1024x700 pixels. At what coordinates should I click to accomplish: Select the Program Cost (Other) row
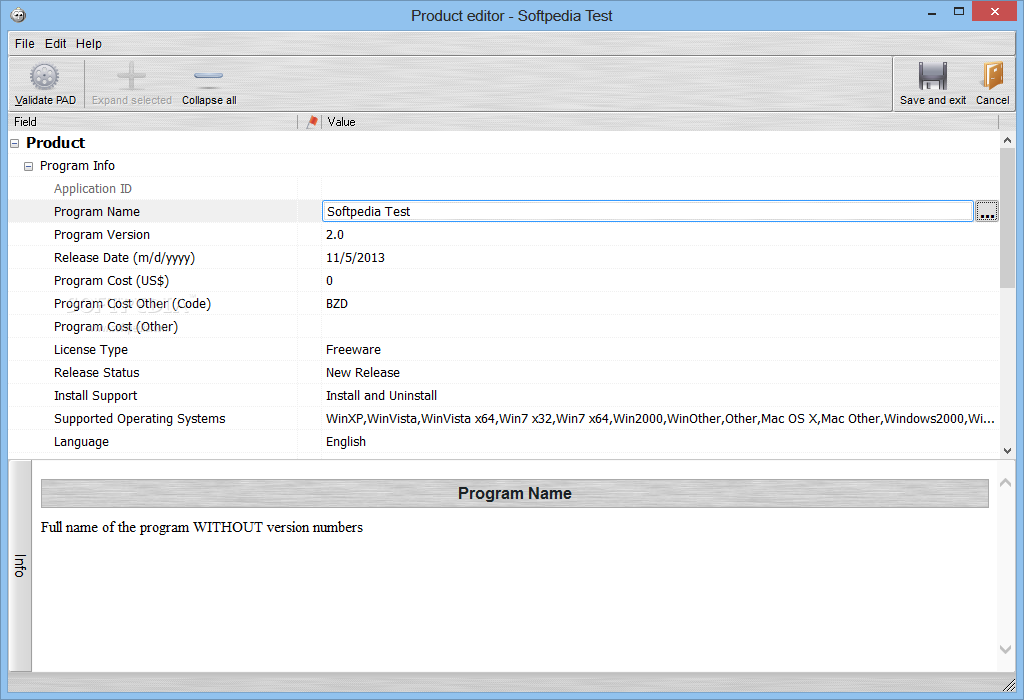coord(504,326)
